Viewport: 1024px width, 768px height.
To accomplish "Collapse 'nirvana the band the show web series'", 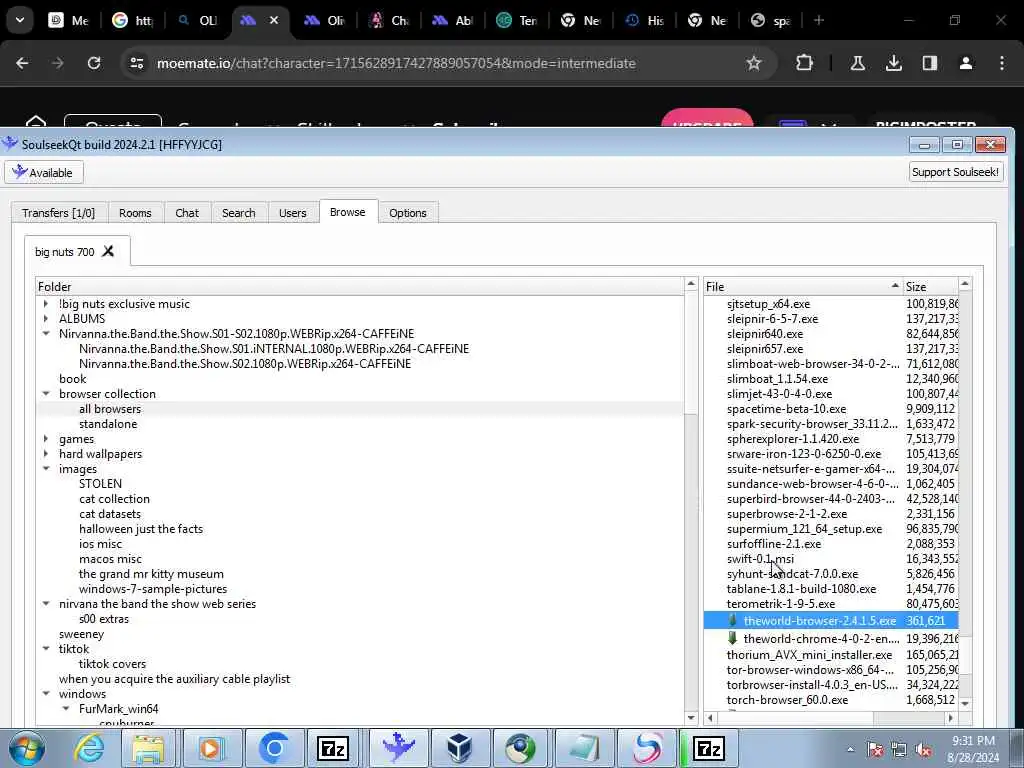I will [x=46, y=604].
